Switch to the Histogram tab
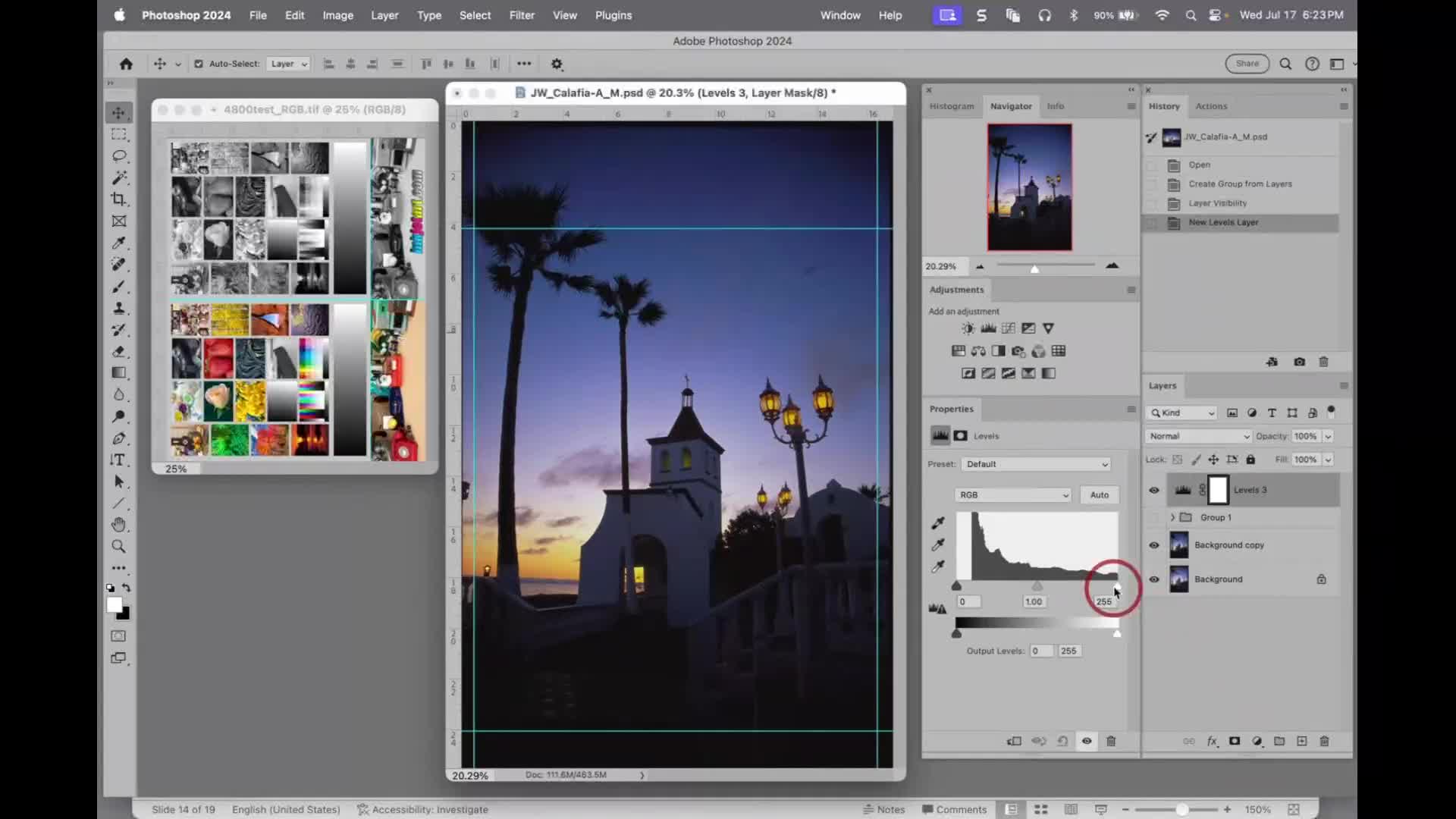This screenshot has height=819, width=1456. [952, 106]
